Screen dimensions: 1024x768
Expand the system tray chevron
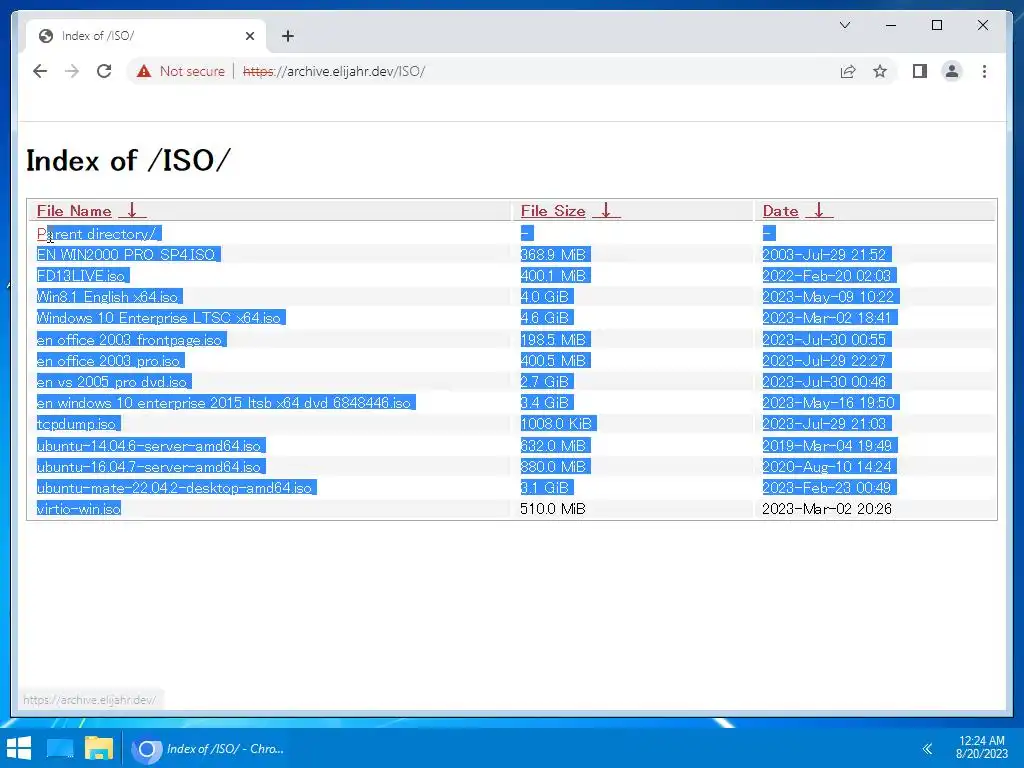click(927, 748)
